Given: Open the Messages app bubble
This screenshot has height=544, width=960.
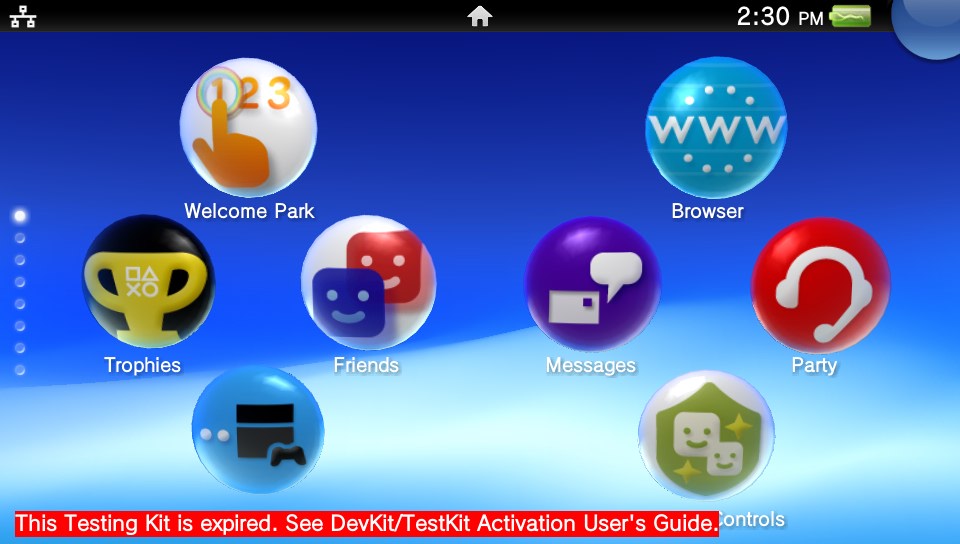Looking at the screenshot, I should click(593, 284).
